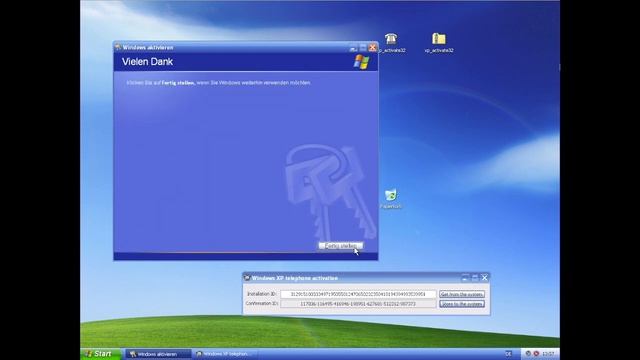Click the gray system tray icon
This screenshot has height=360, width=640.
528,353
